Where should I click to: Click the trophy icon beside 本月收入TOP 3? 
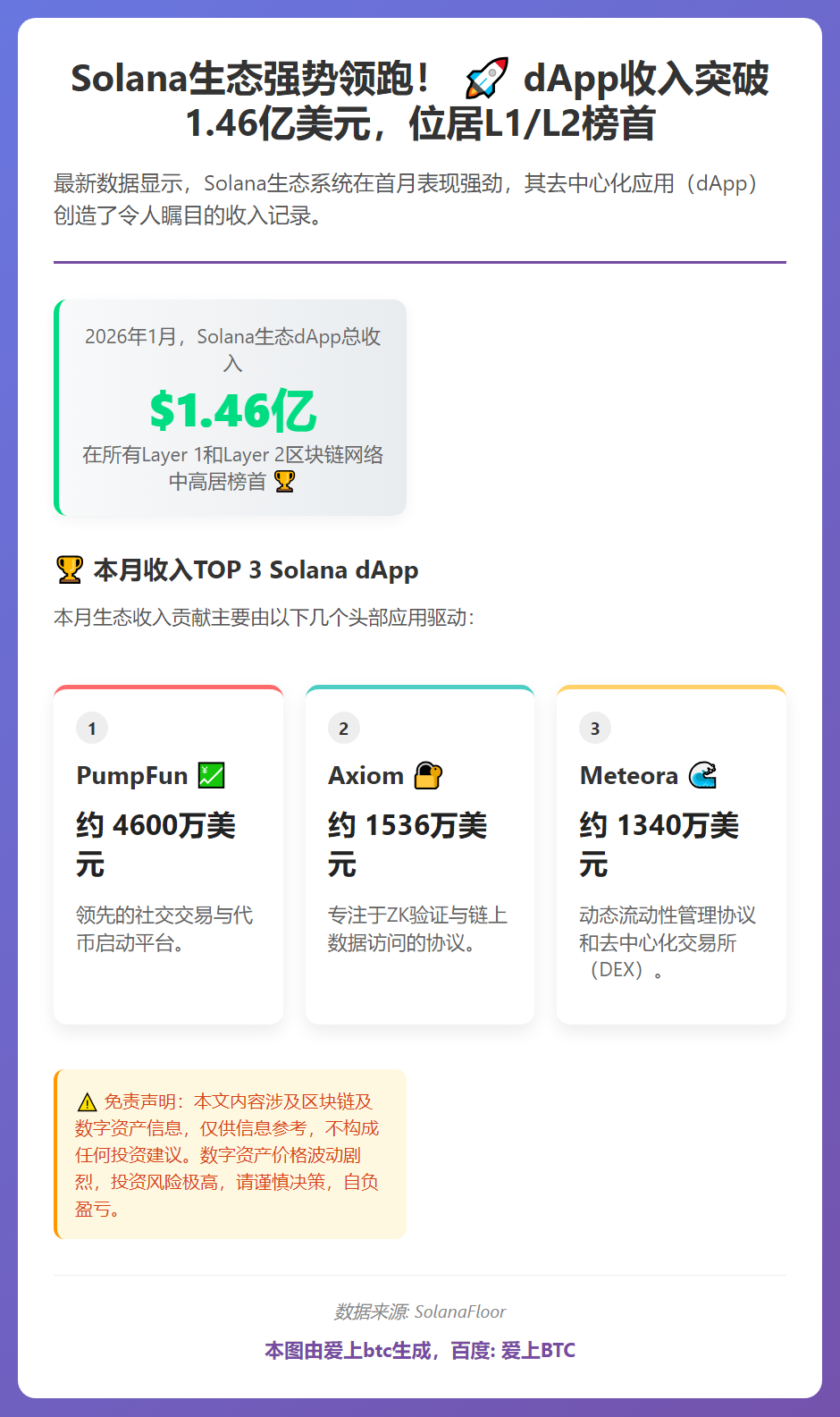[70, 569]
